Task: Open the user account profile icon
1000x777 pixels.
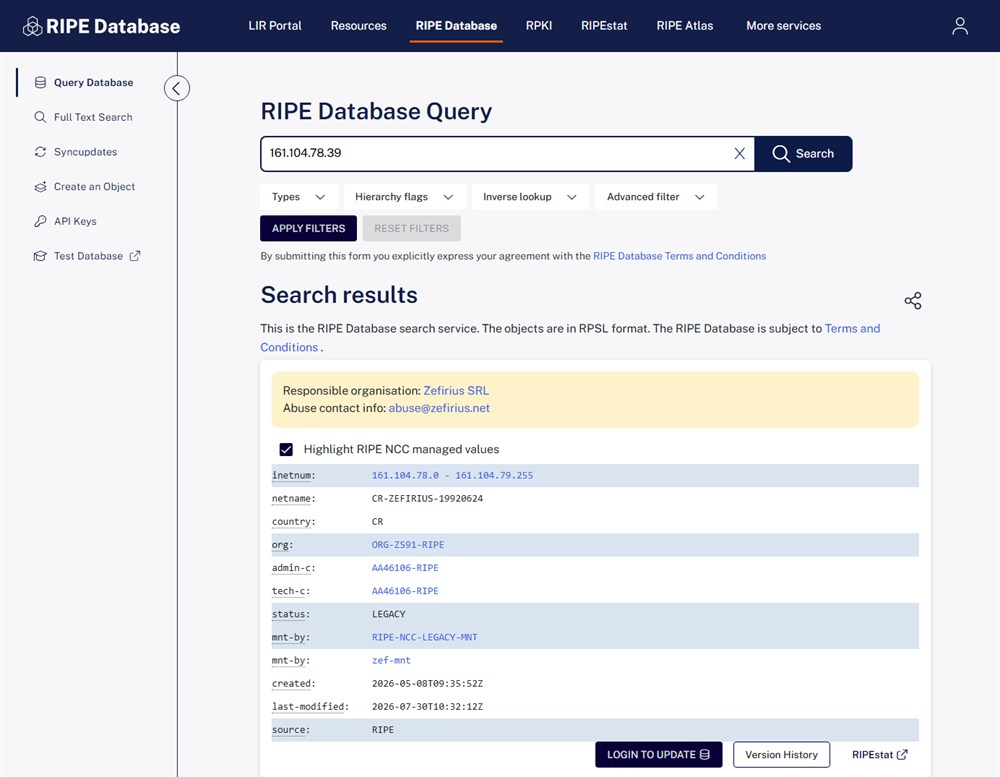Action: (x=960, y=26)
